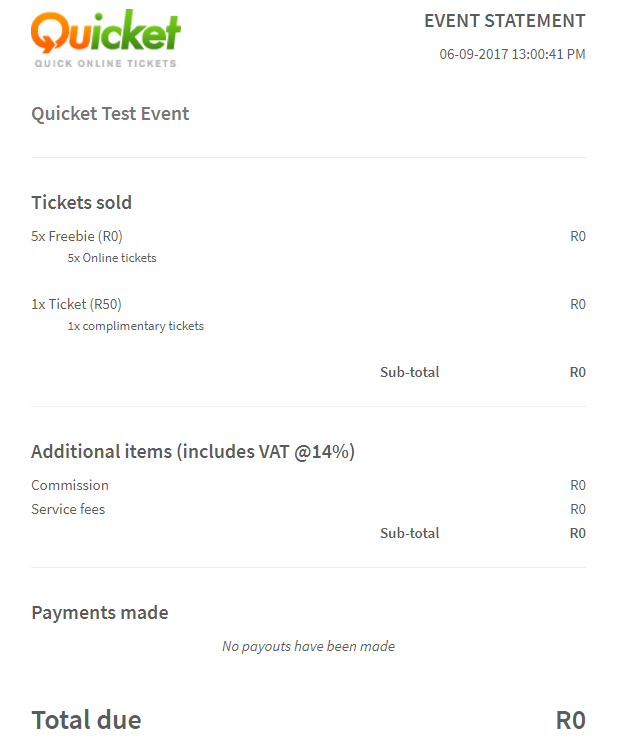Viewport: 631px width, 740px height.
Task: Select the EVENT STATEMENT heading
Action: point(504,21)
